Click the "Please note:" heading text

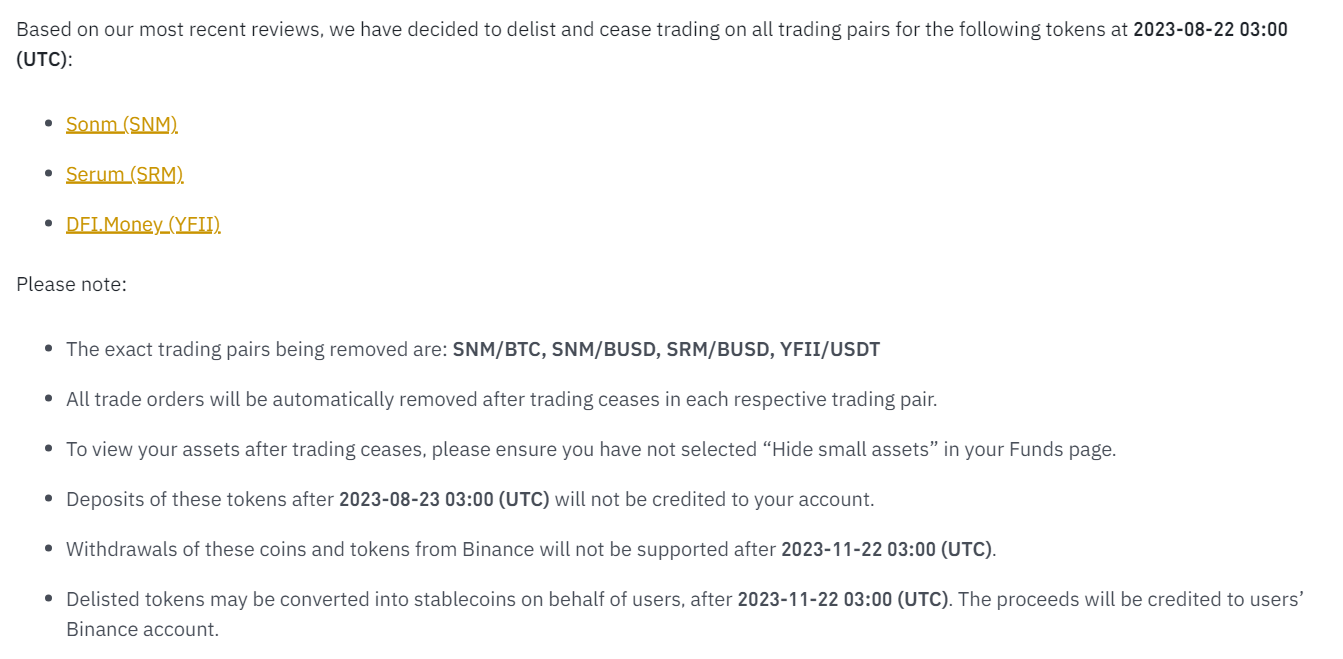coord(71,284)
